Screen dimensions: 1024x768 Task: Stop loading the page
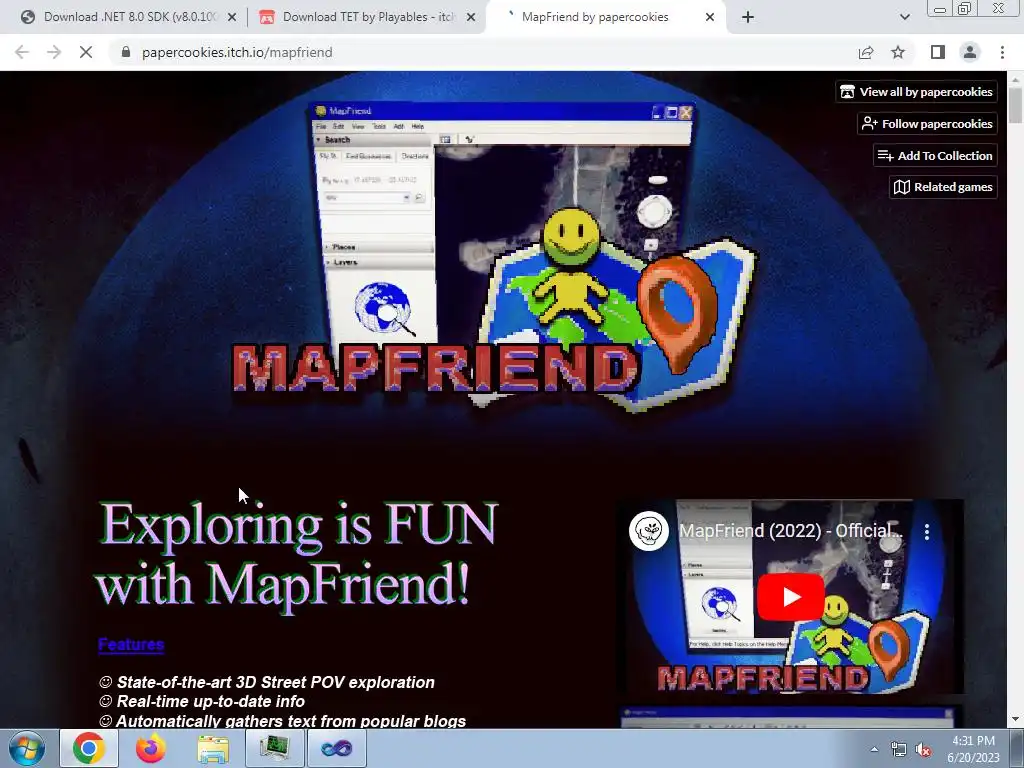pos(86,52)
